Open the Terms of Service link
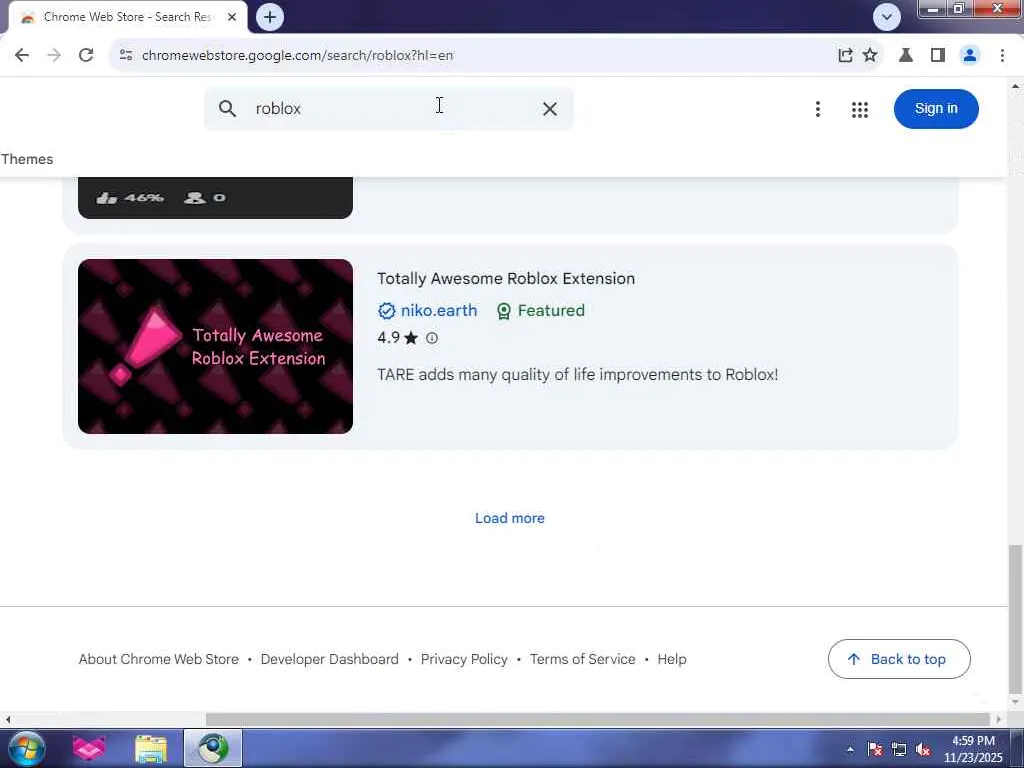The height and width of the screenshot is (768, 1024). click(x=582, y=659)
